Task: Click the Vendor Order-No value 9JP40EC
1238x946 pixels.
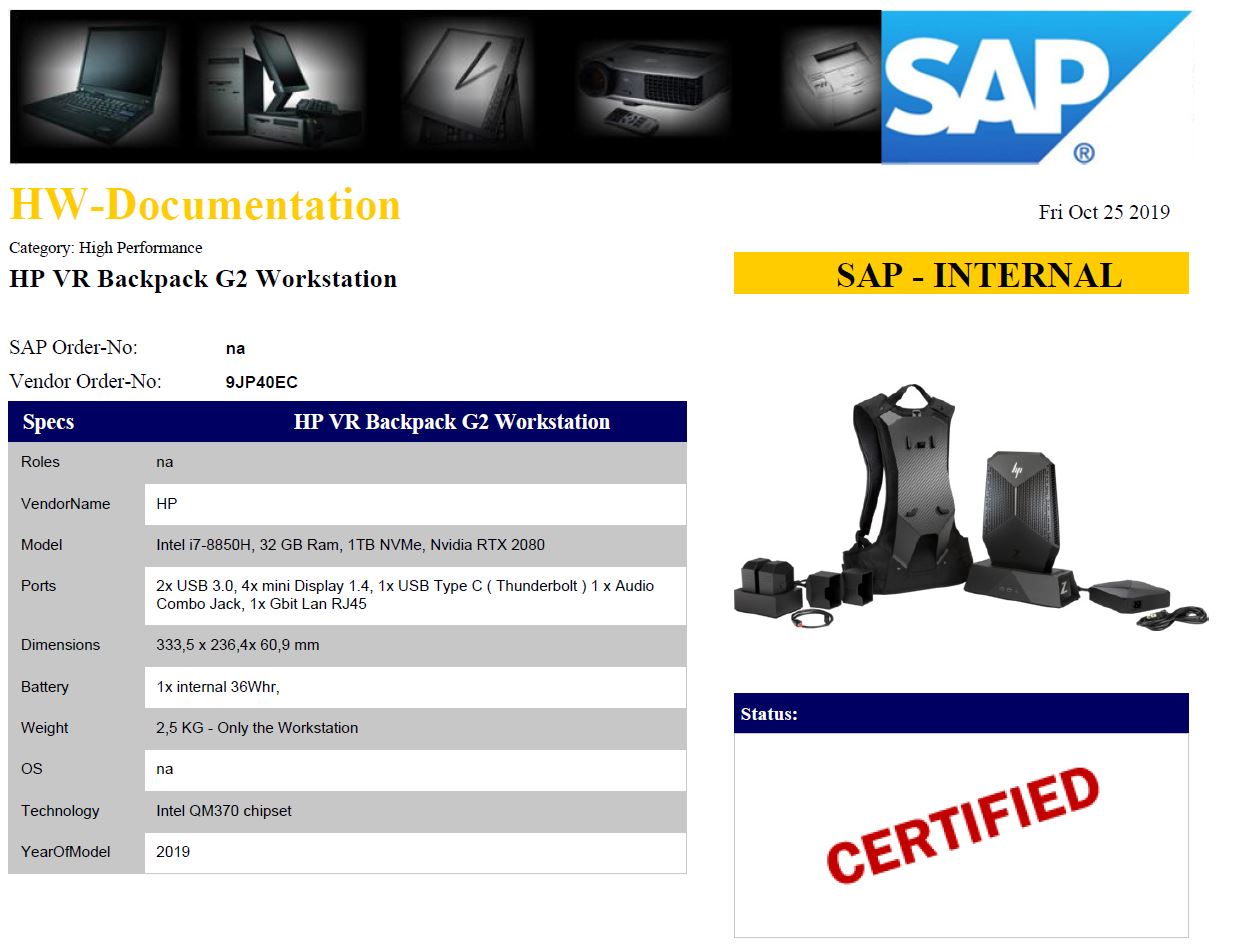Action: click(262, 382)
